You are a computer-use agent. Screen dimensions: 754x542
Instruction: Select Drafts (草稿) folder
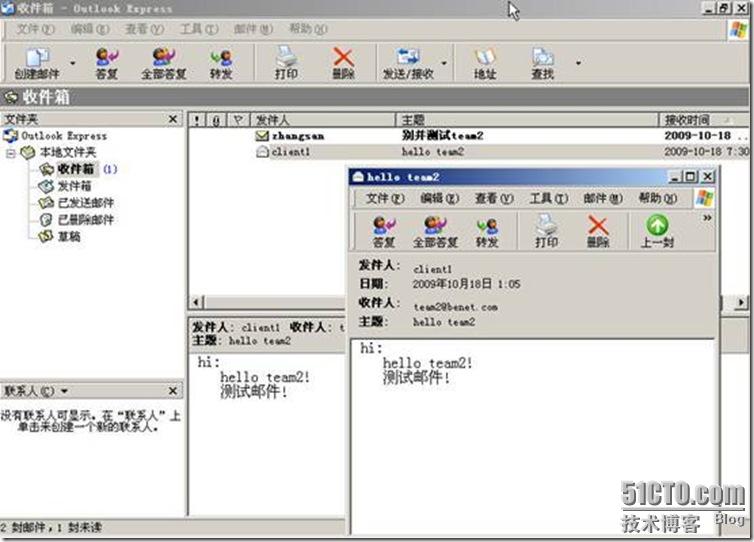point(69,236)
